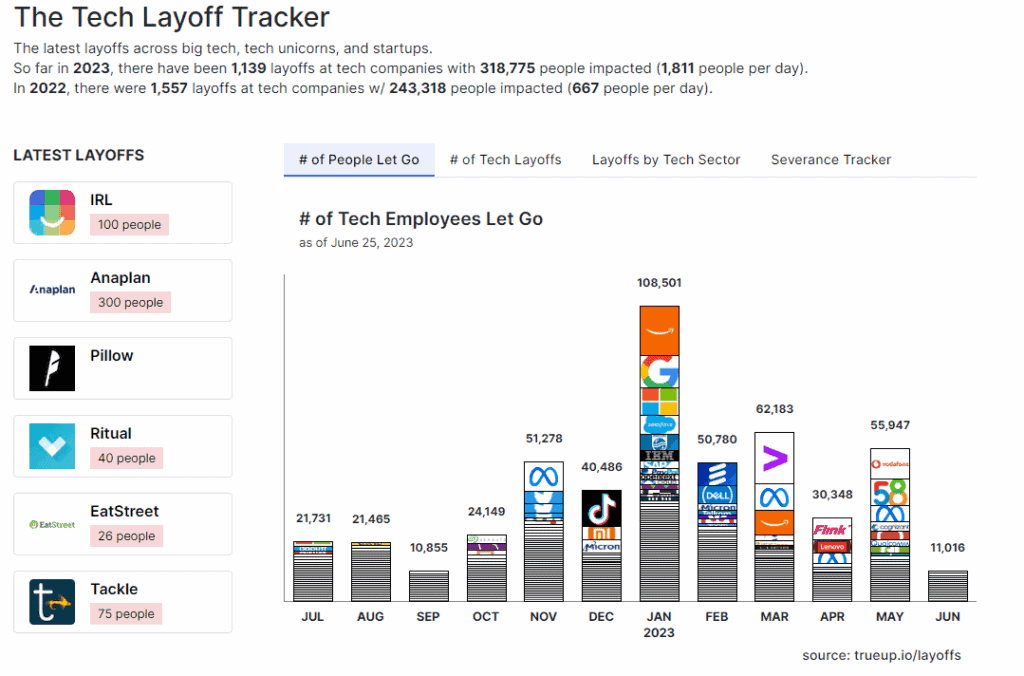Click the Pillow black feather logo

coord(52,368)
